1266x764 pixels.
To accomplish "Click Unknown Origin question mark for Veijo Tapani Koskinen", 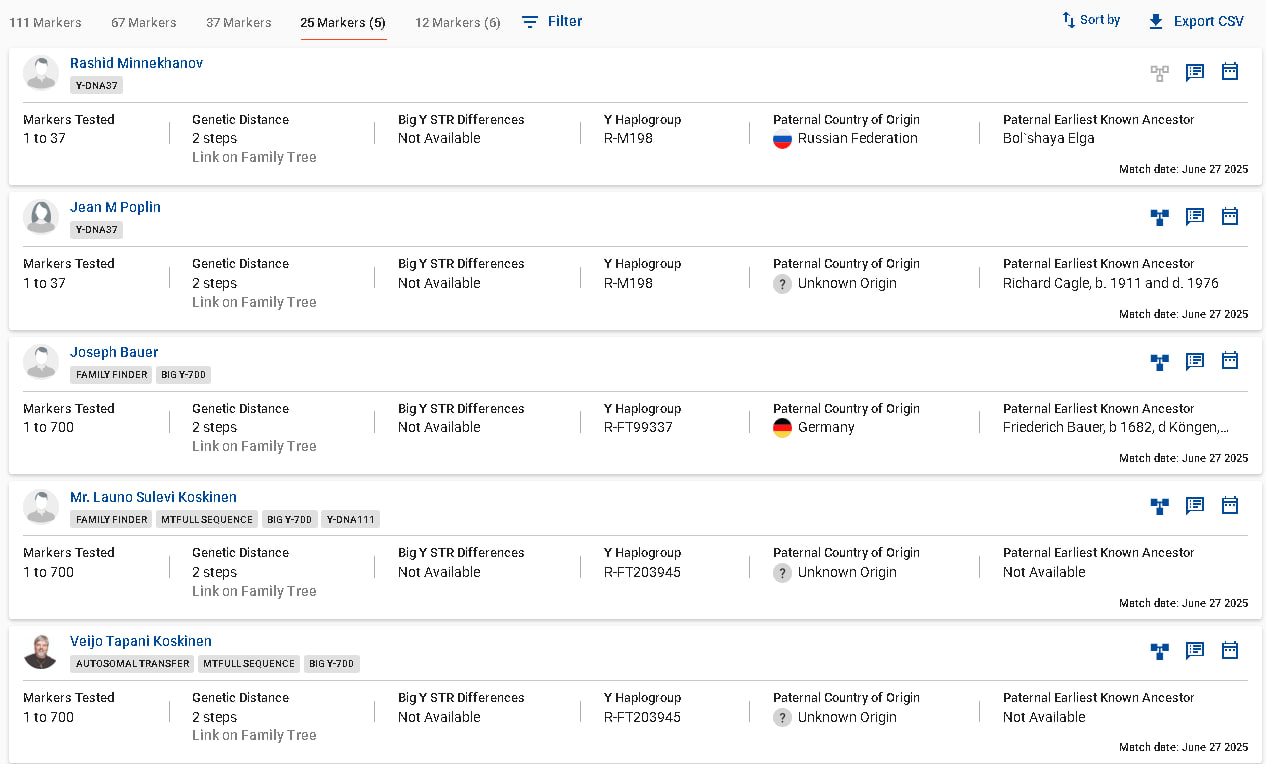I will click(783, 717).
